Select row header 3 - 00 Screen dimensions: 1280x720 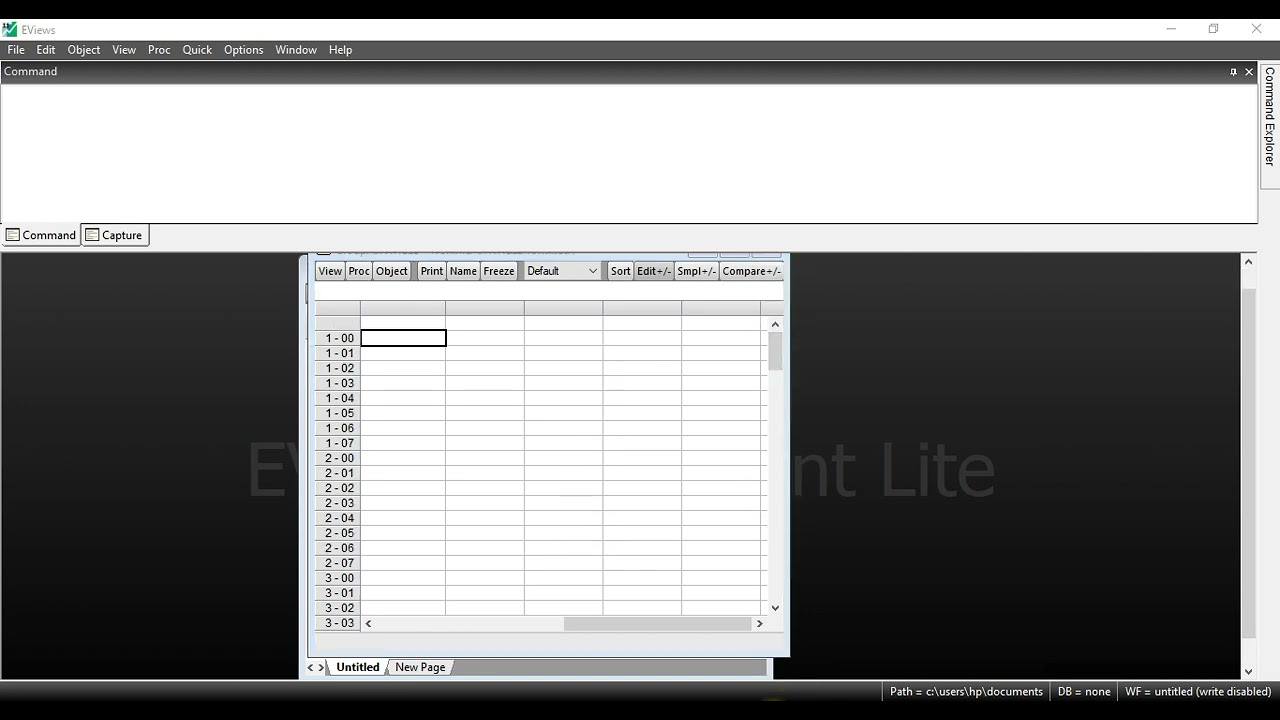tap(338, 578)
